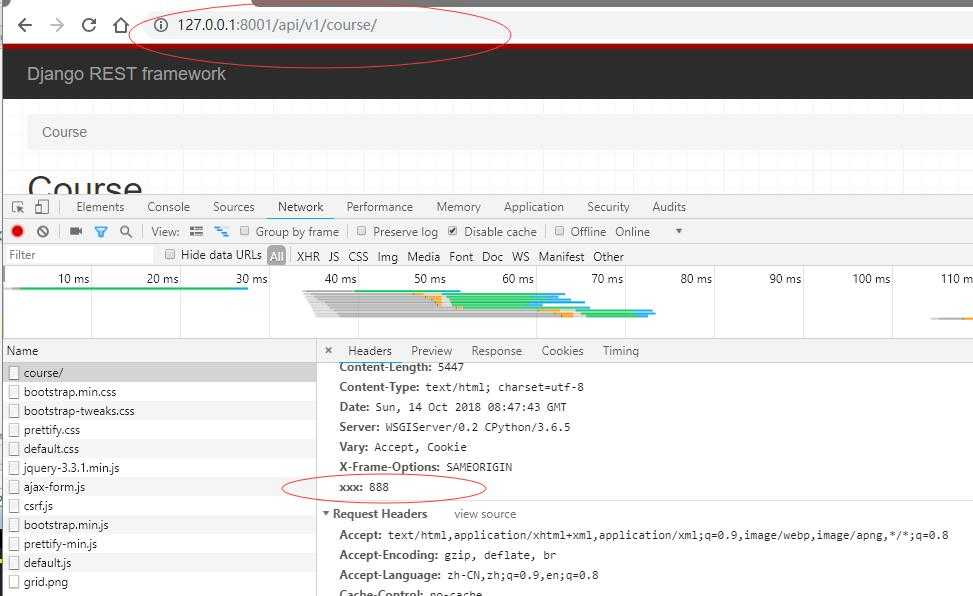This screenshot has height=596, width=973.
Task: Open the browser home page icon
Action: (120, 25)
